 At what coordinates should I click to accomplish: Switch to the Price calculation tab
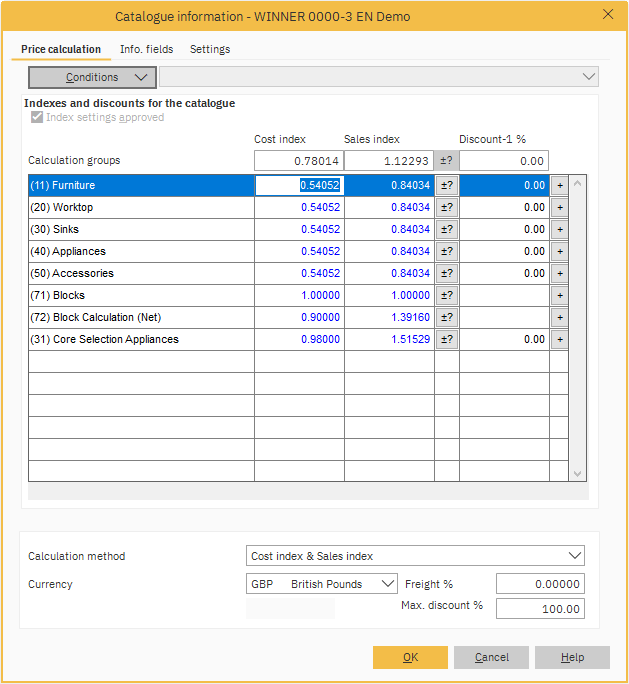click(x=61, y=49)
